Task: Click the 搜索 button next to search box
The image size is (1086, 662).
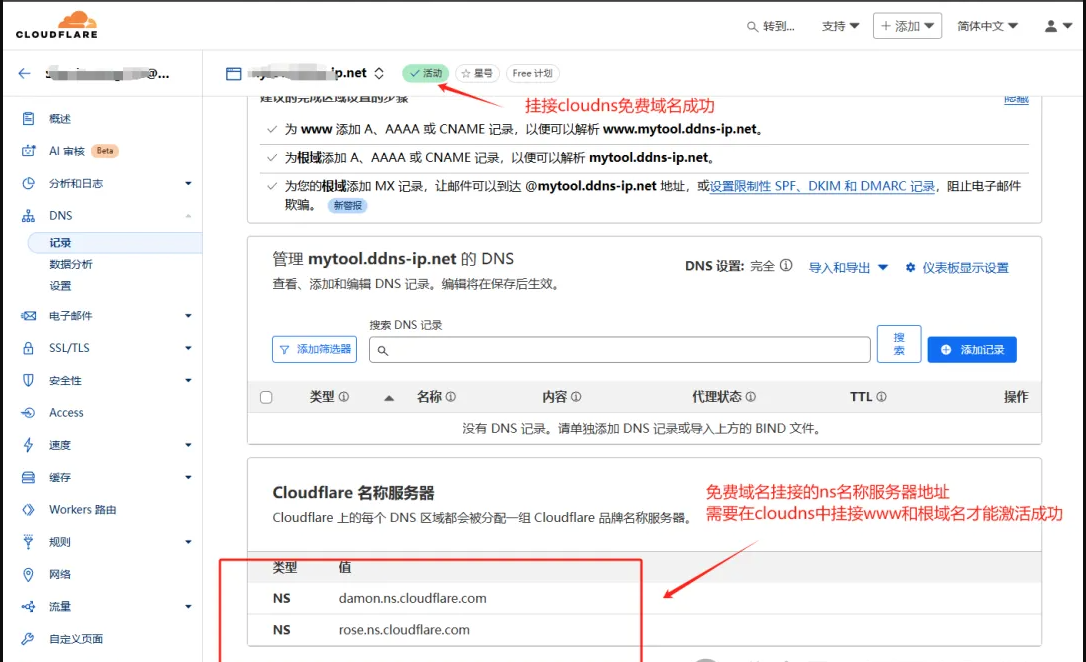Action: tap(899, 344)
